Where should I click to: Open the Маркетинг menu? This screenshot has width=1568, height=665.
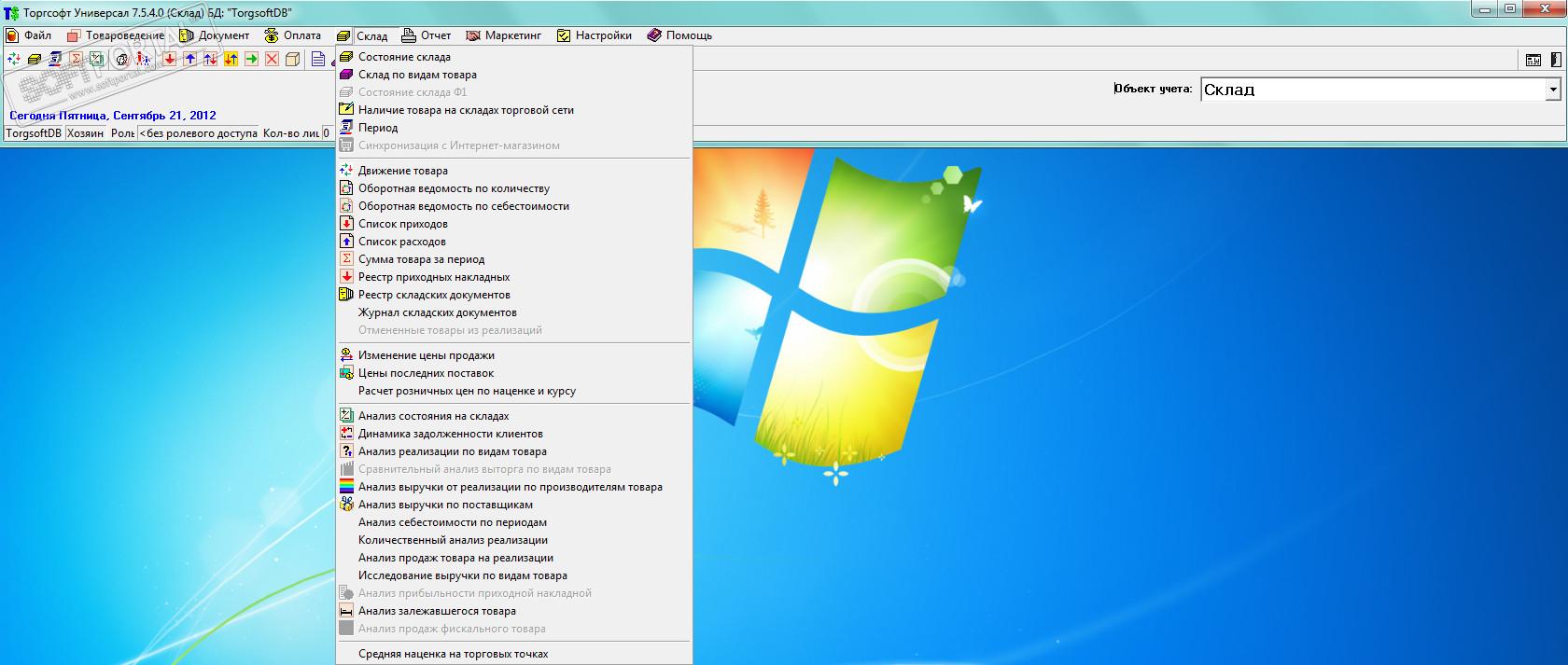coord(504,35)
